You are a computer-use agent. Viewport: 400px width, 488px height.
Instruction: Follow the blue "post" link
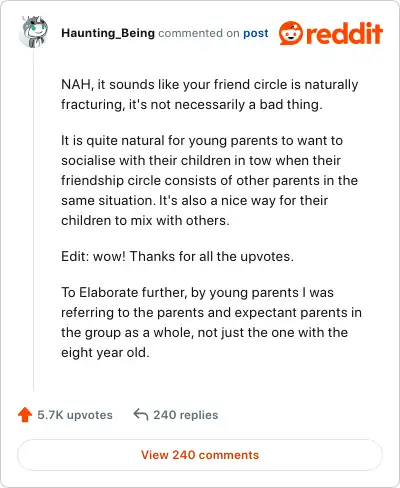256,33
